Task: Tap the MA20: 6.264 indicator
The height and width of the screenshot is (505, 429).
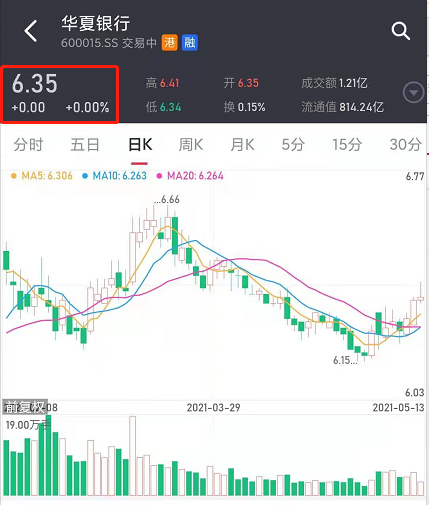Action: 190,176
